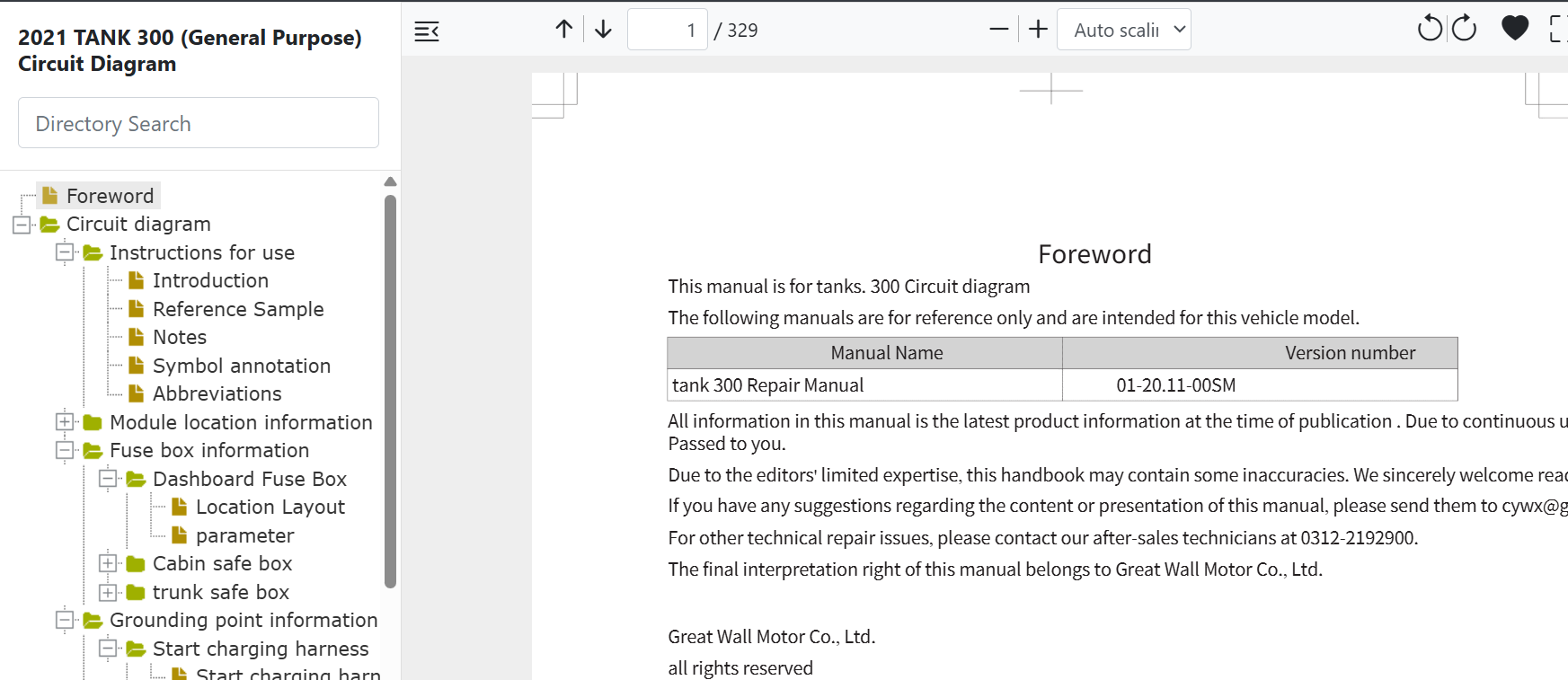Collapse the Circuit diagram tree node
Image resolution: width=1568 pixels, height=680 pixels.
pyautogui.click(x=22, y=224)
